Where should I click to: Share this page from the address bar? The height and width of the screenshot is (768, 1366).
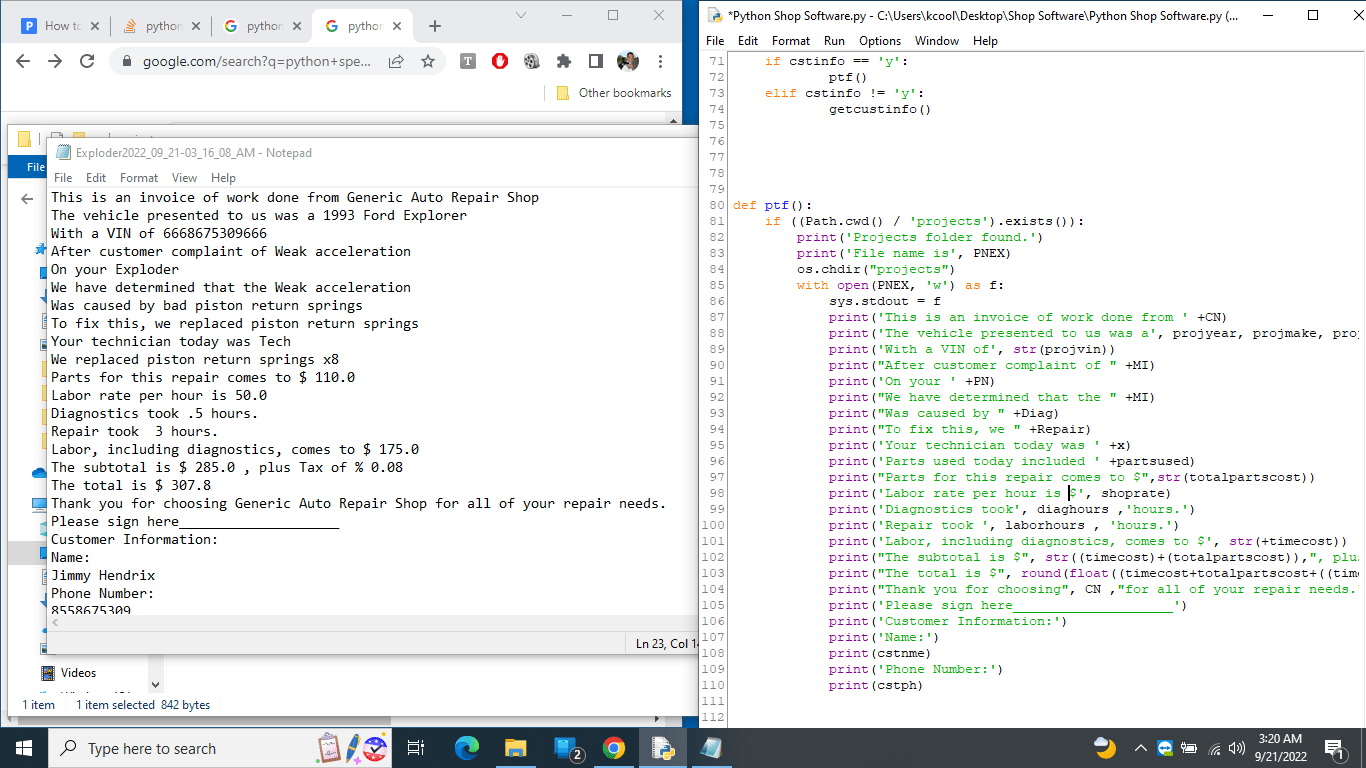[x=396, y=61]
